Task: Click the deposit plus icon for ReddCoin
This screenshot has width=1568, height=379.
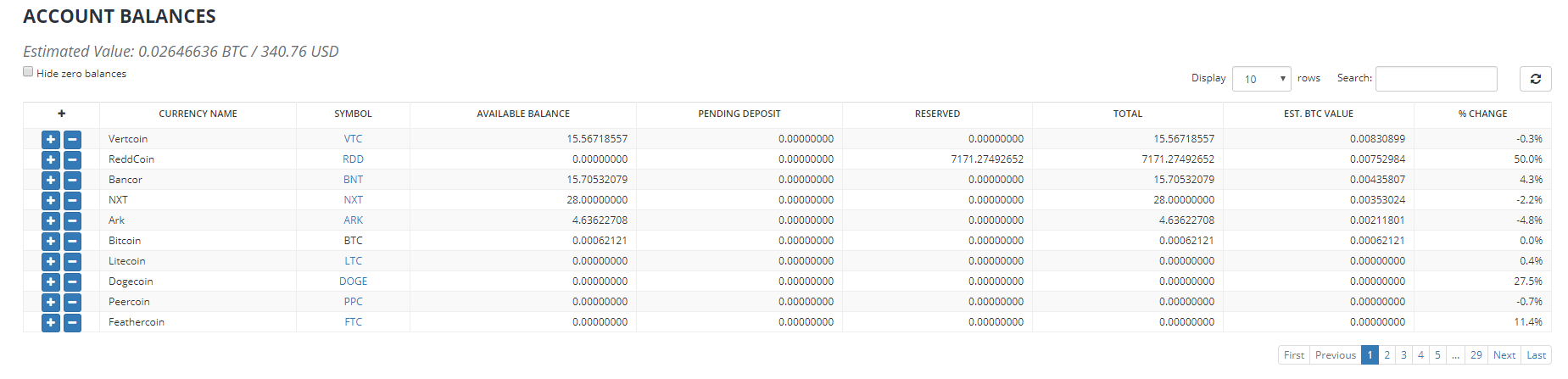Action: [51, 159]
